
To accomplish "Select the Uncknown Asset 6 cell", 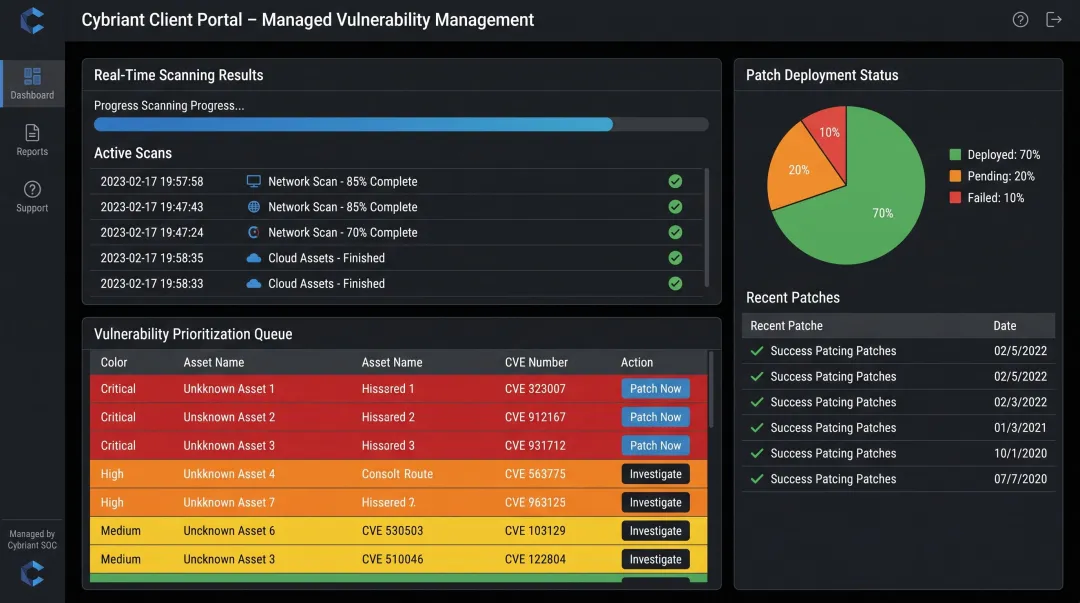I will (229, 531).
